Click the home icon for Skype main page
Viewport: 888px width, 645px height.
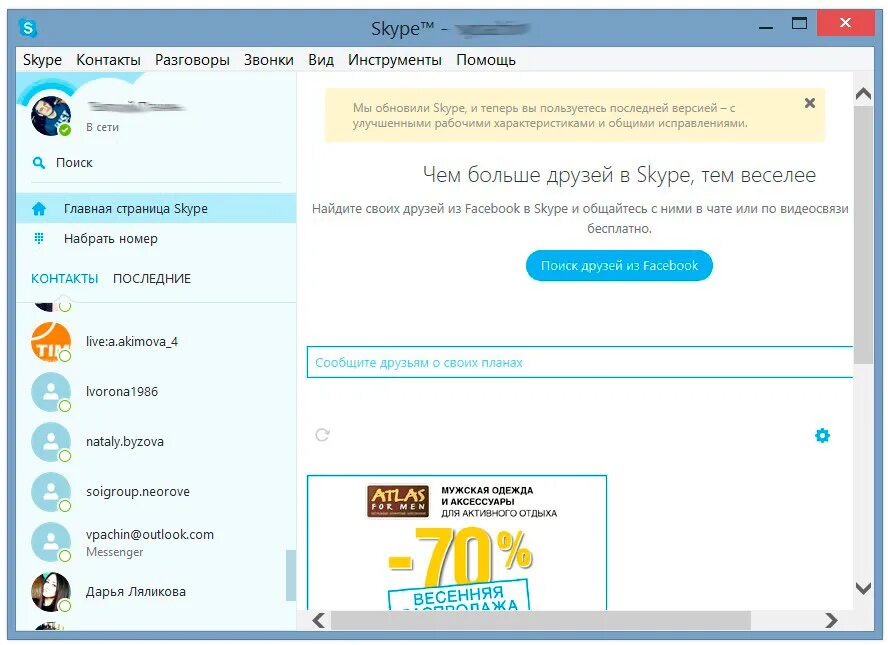point(39,209)
